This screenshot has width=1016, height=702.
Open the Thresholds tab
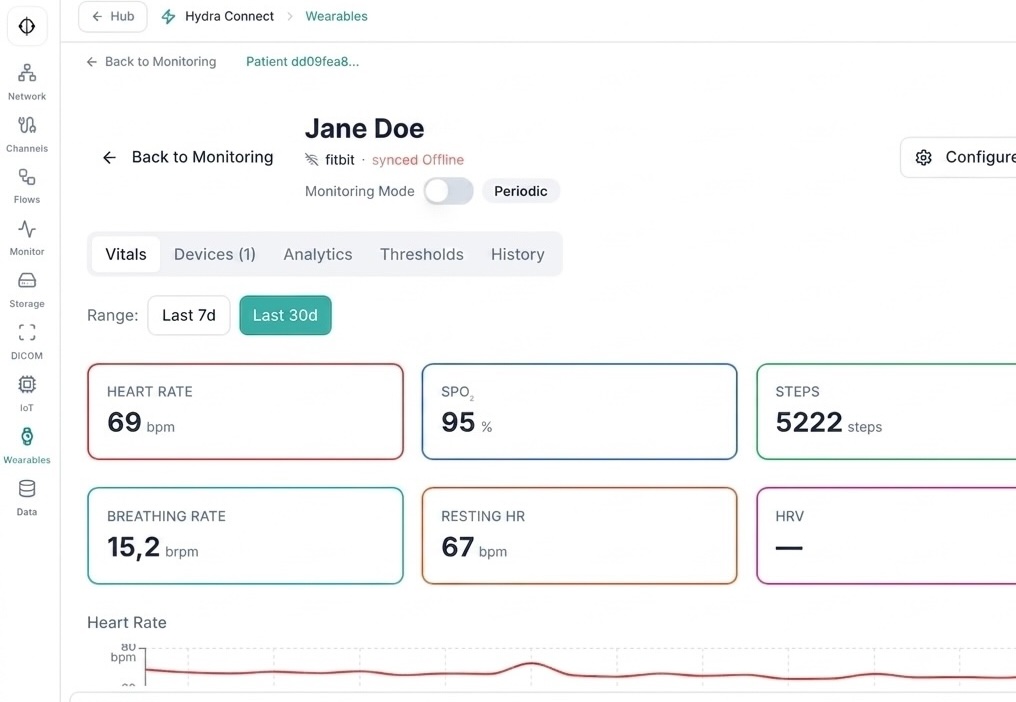click(x=421, y=254)
